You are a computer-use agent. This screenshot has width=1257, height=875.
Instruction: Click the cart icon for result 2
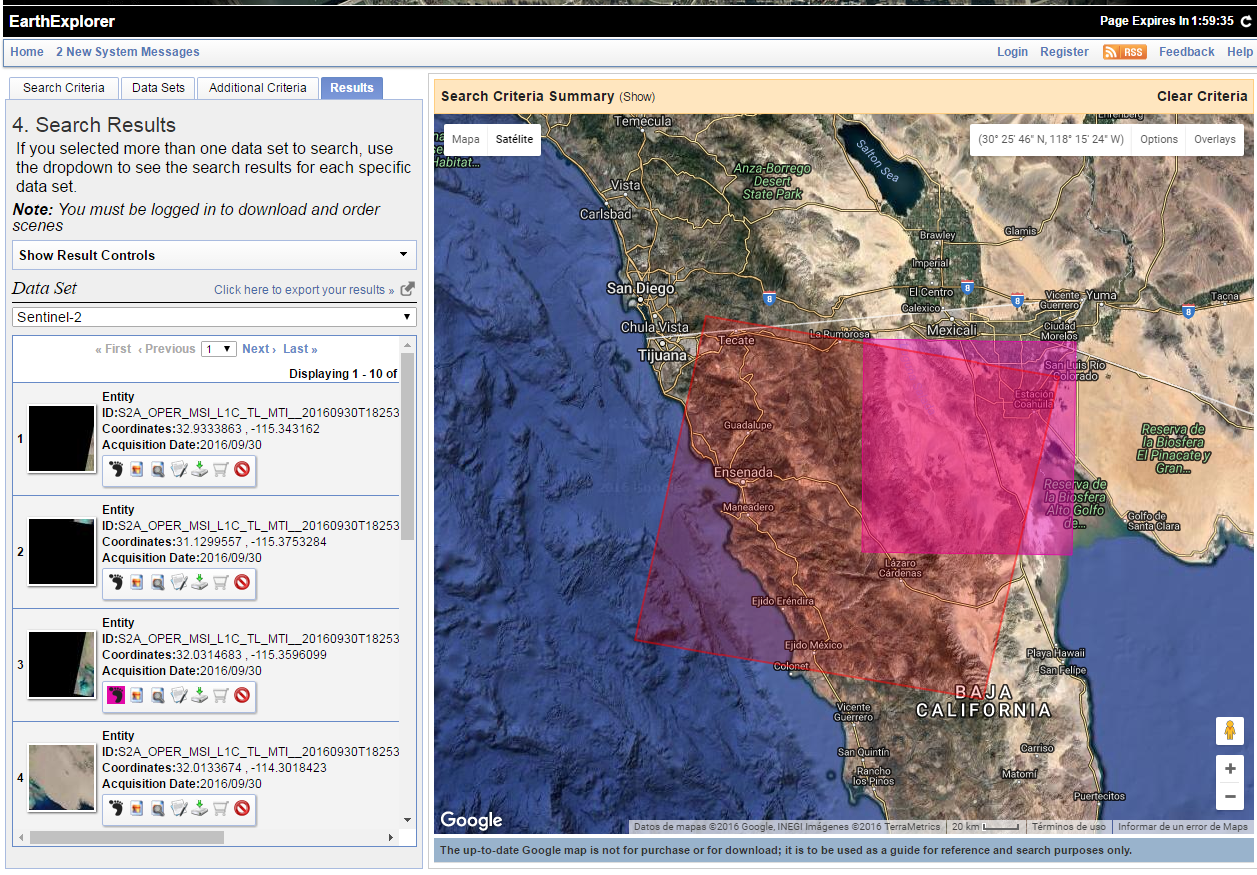pyautogui.click(x=221, y=582)
